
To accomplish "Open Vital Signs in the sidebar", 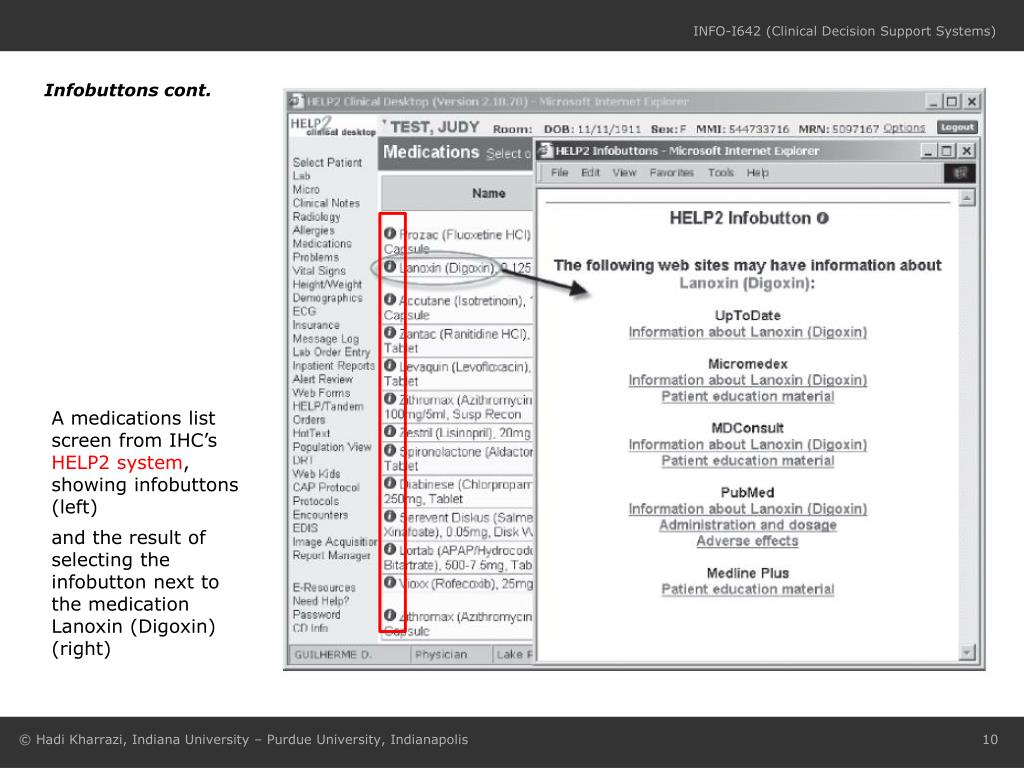I will pyautogui.click(x=319, y=271).
